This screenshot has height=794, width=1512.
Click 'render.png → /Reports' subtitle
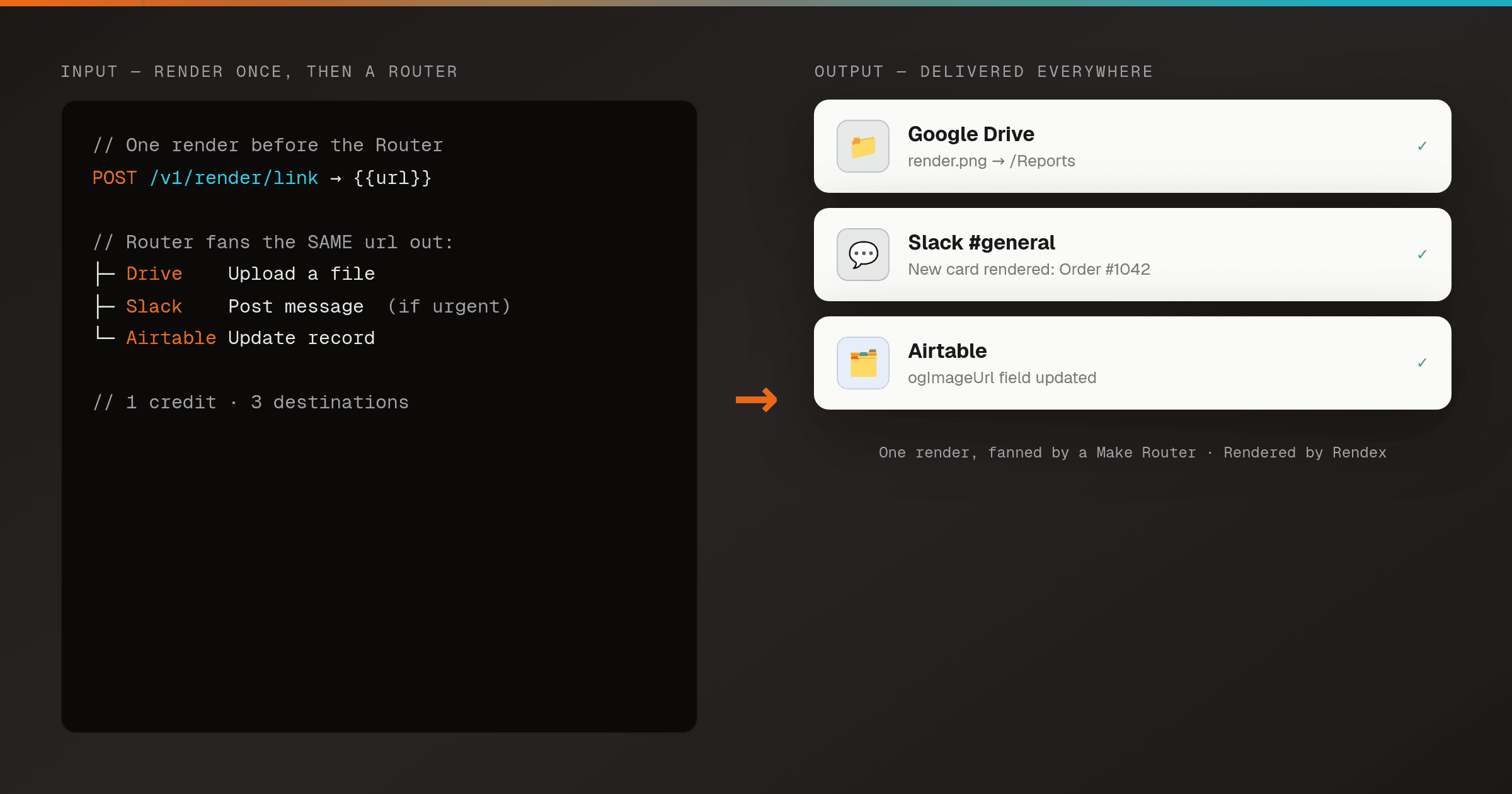coord(992,161)
